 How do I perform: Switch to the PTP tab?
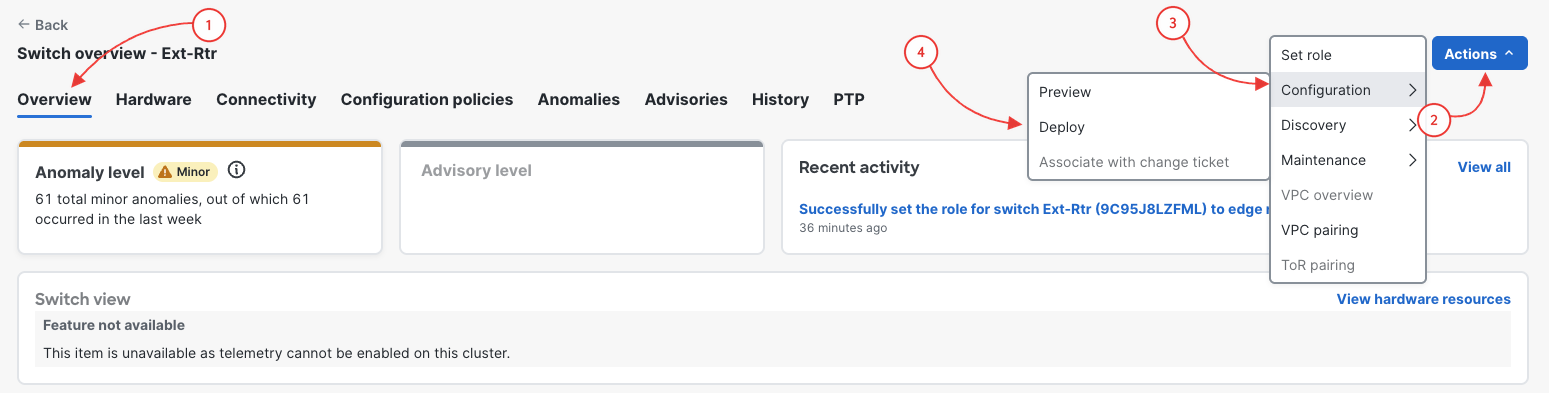coord(849,99)
